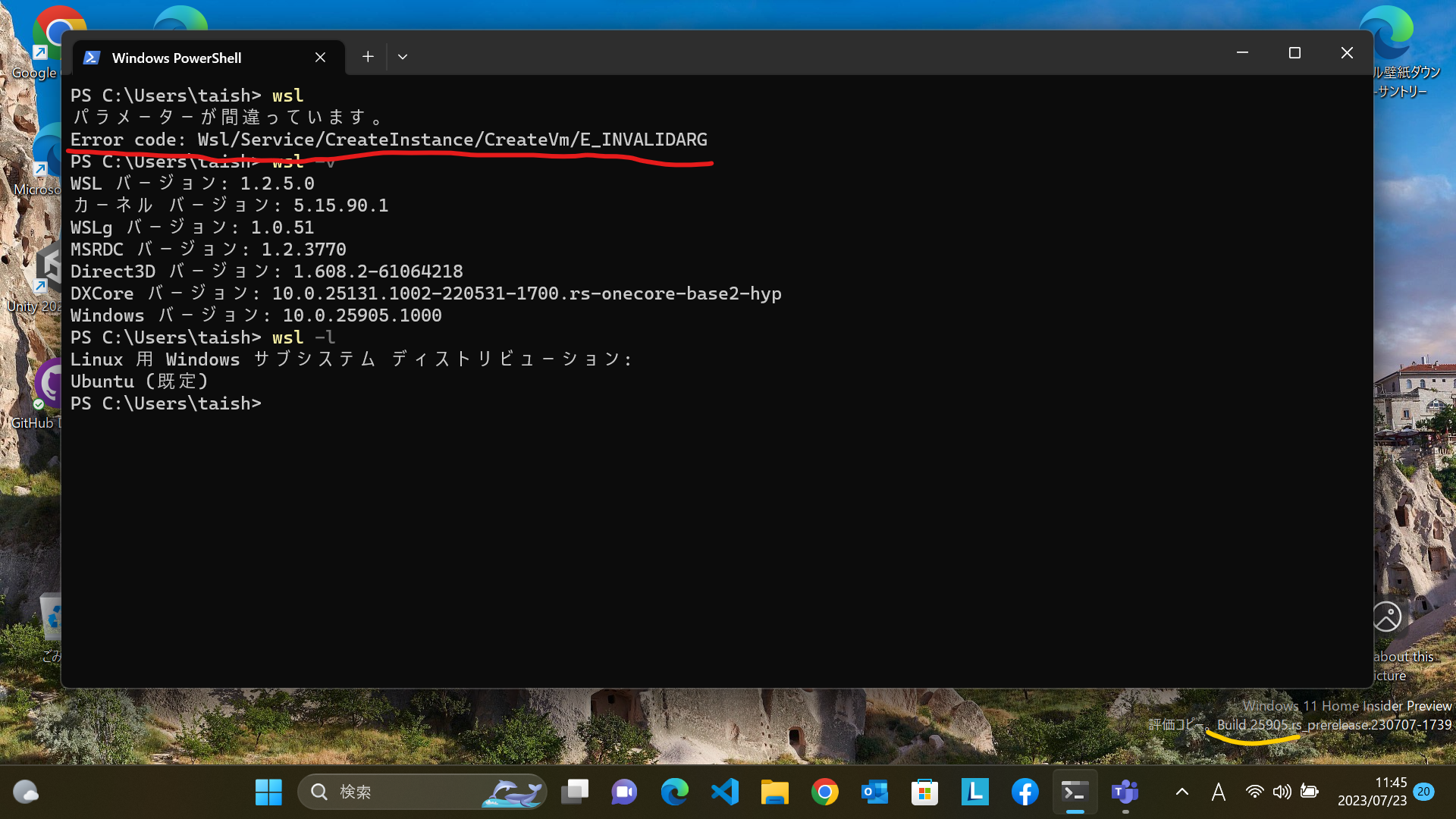The width and height of the screenshot is (1456, 819).
Task: Click the 'about this picture' spotlight icon
Action: pyautogui.click(x=1386, y=617)
